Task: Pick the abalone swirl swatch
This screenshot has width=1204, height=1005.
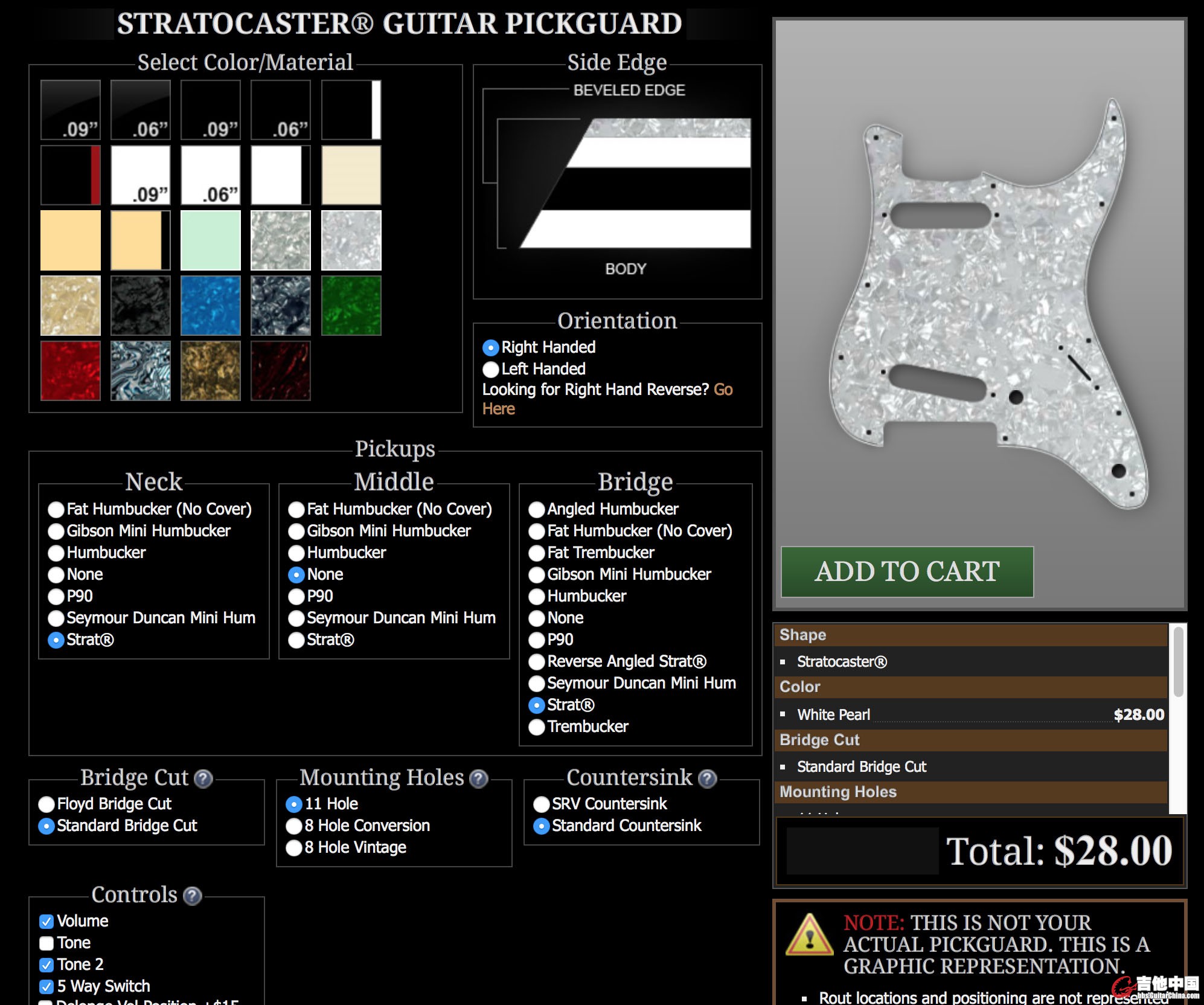Action: [141, 371]
